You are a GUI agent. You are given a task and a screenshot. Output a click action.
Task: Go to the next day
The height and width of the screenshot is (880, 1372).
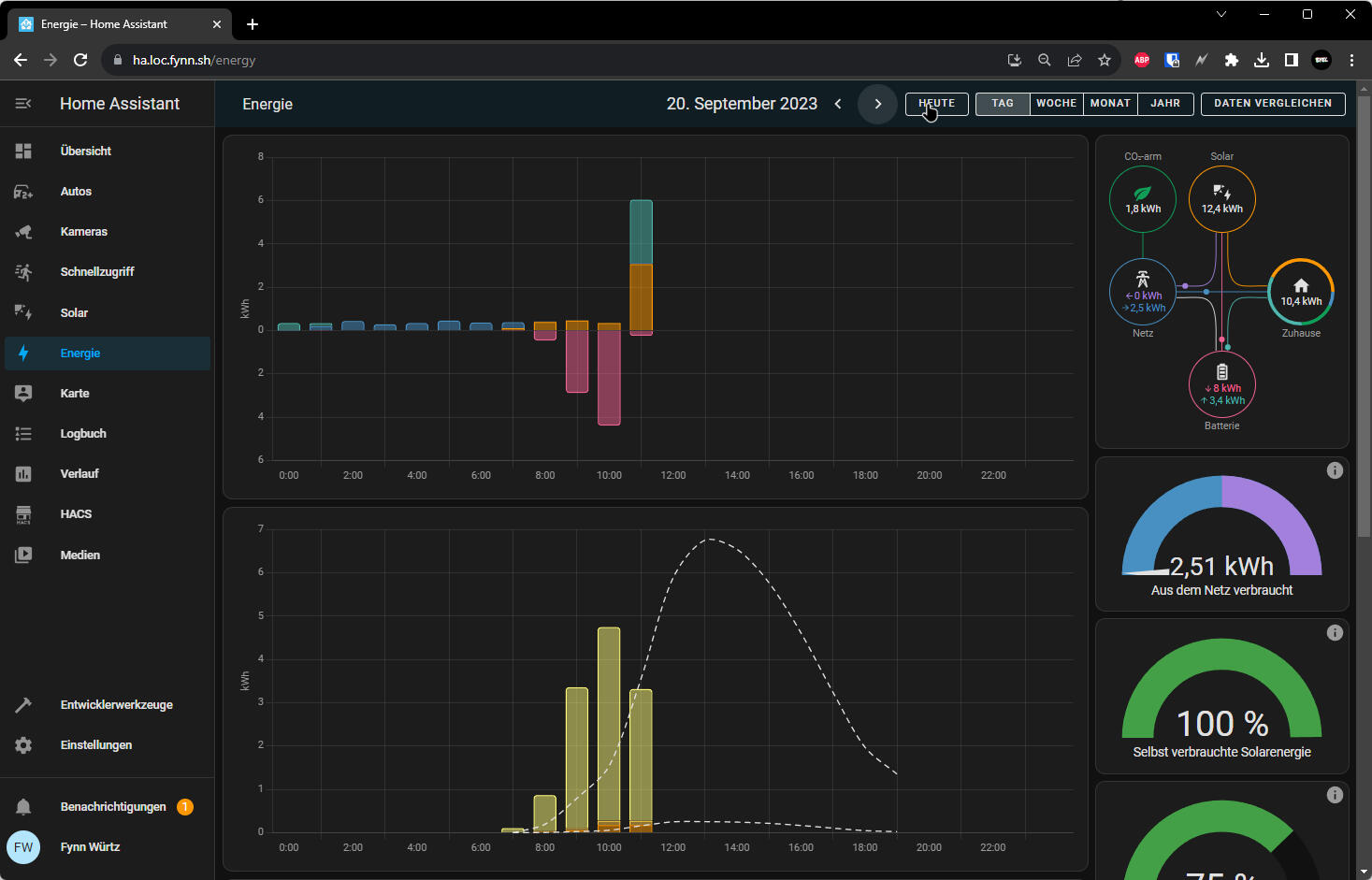877,104
